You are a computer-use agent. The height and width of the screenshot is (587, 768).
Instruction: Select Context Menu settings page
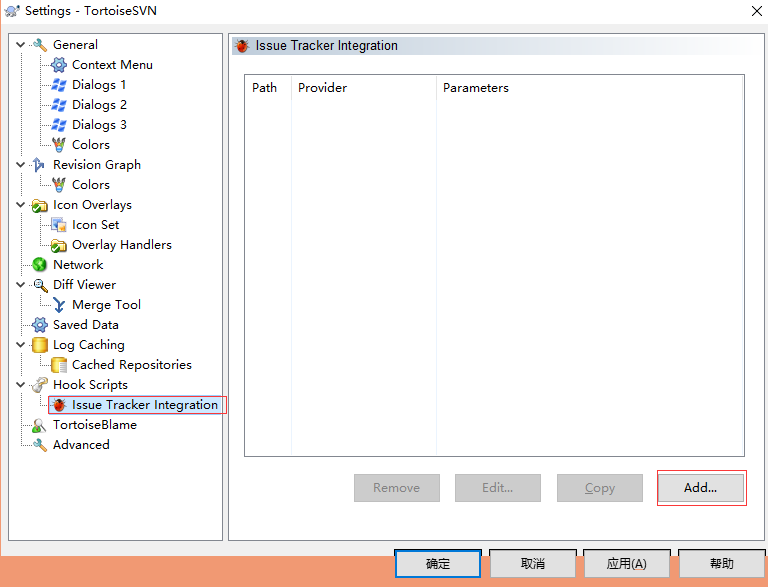[112, 65]
